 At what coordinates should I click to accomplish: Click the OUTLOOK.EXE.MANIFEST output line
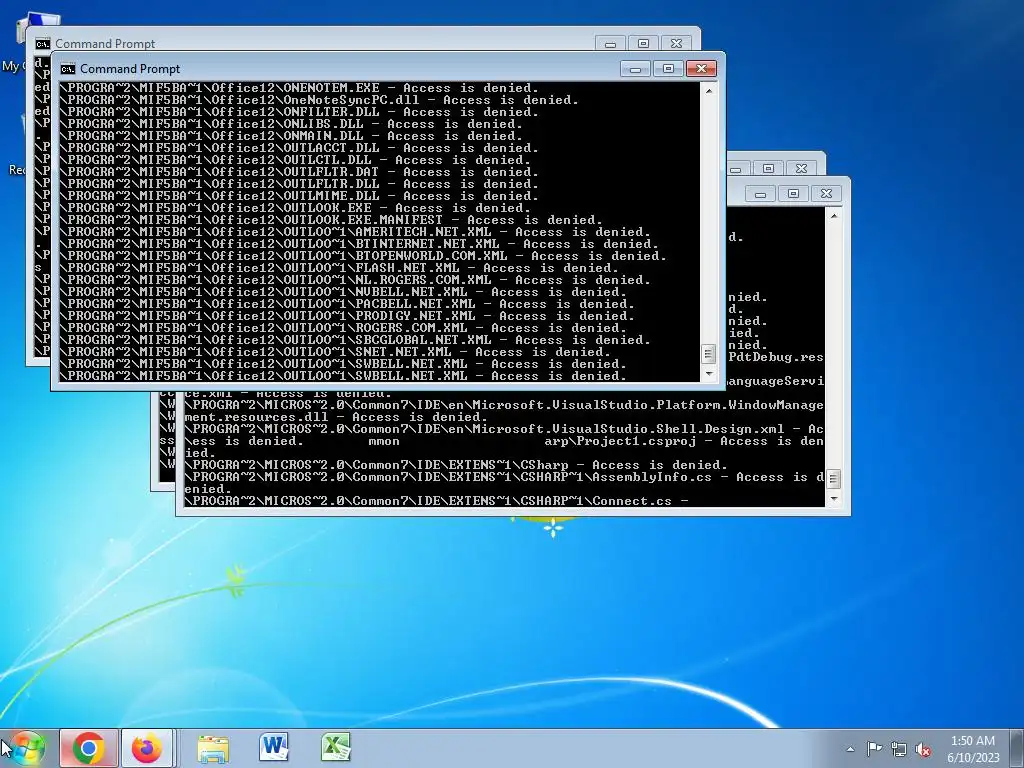331,220
